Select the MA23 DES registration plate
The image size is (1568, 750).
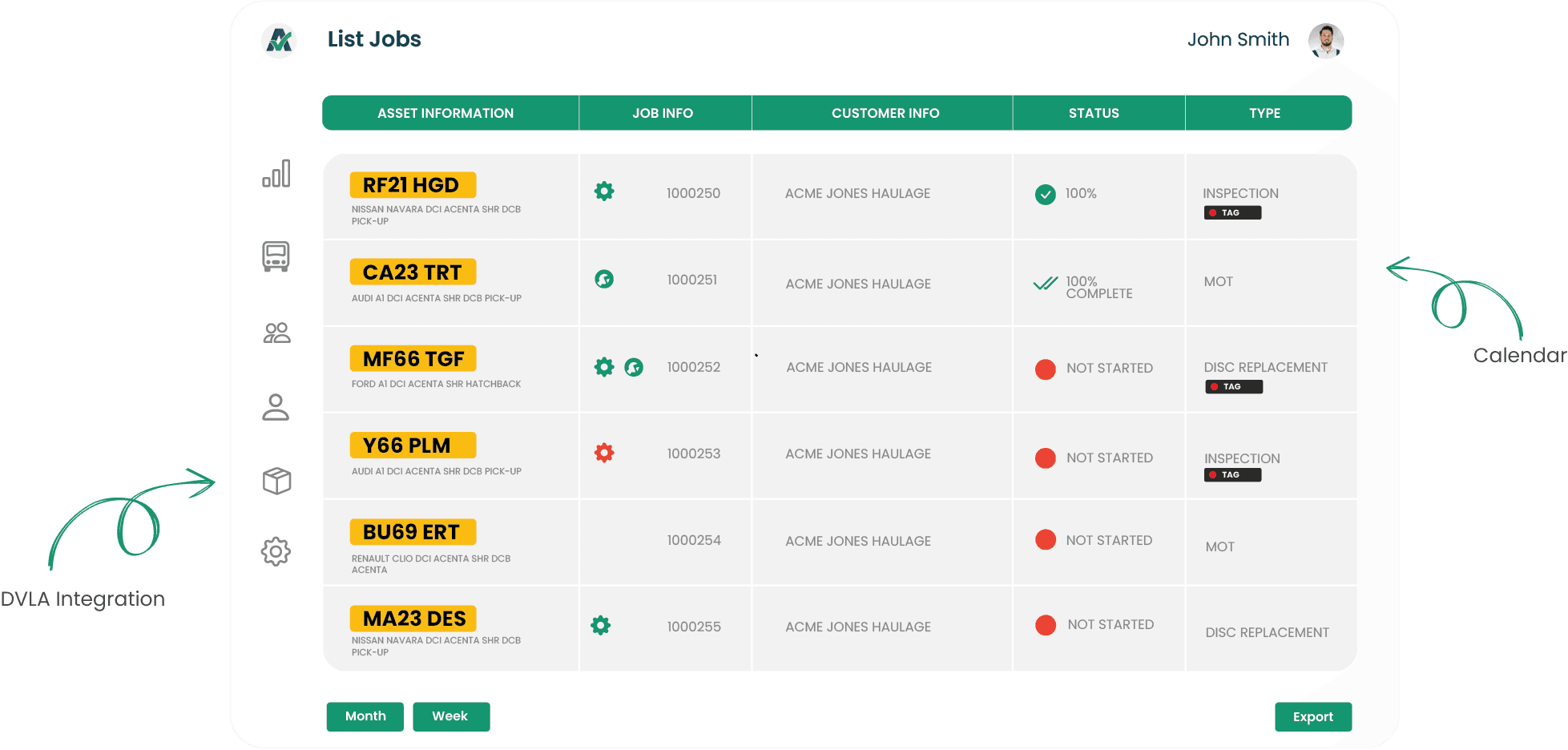click(x=413, y=618)
